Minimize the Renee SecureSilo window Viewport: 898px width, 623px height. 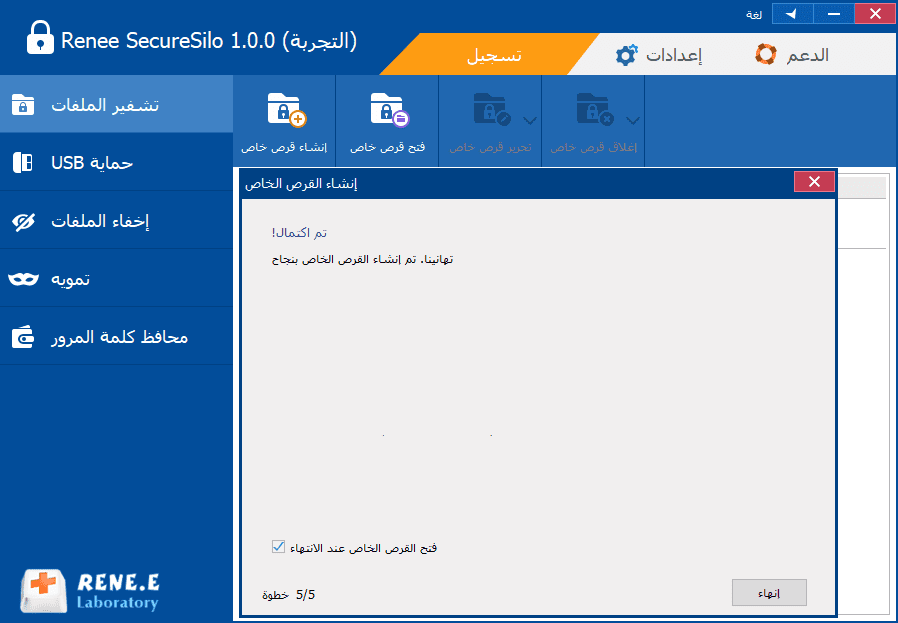[834, 14]
